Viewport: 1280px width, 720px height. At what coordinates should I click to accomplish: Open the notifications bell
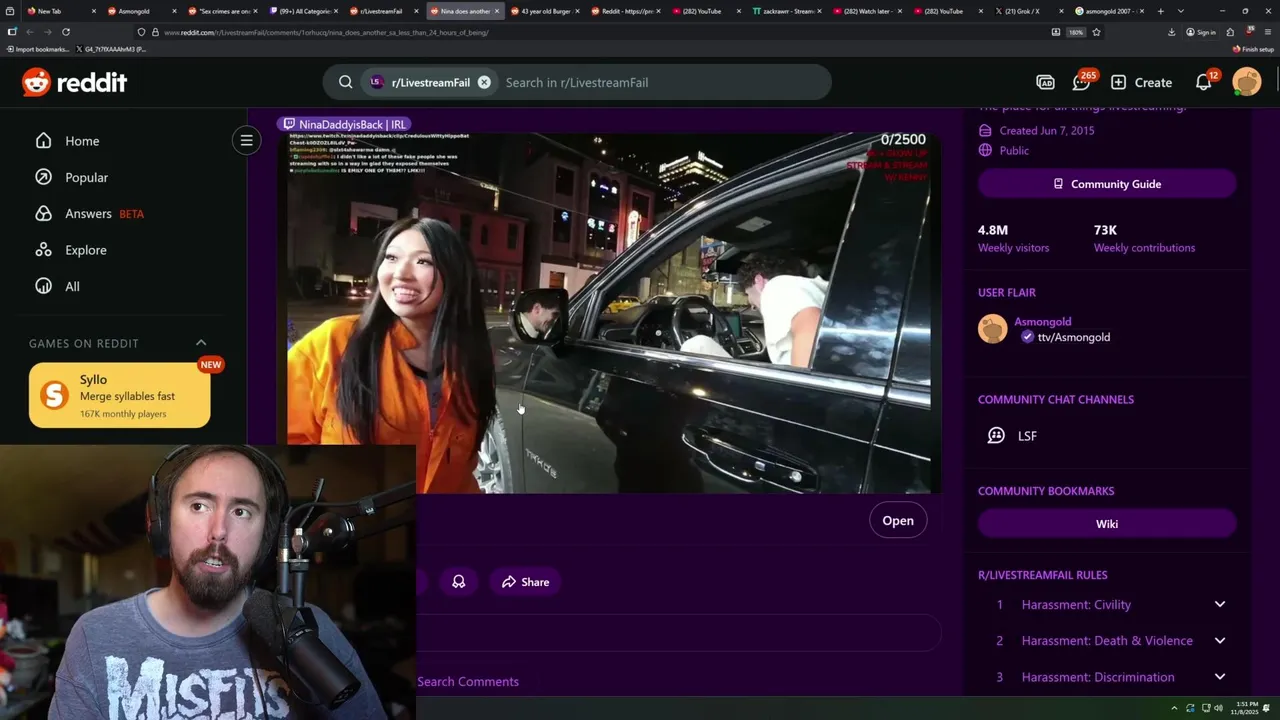click(1204, 82)
